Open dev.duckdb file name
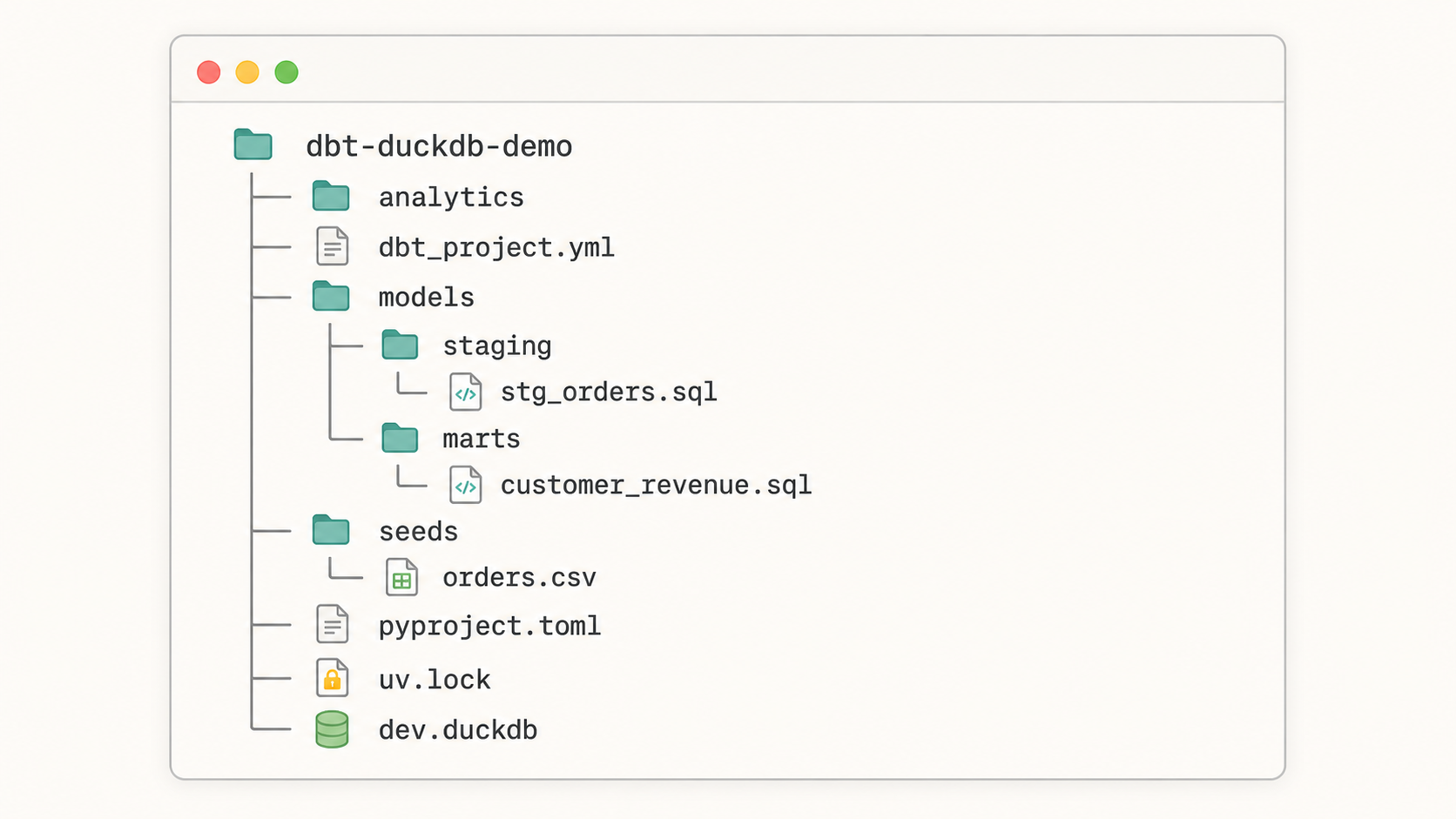Image resolution: width=1456 pixels, height=819 pixels. [x=458, y=730]
